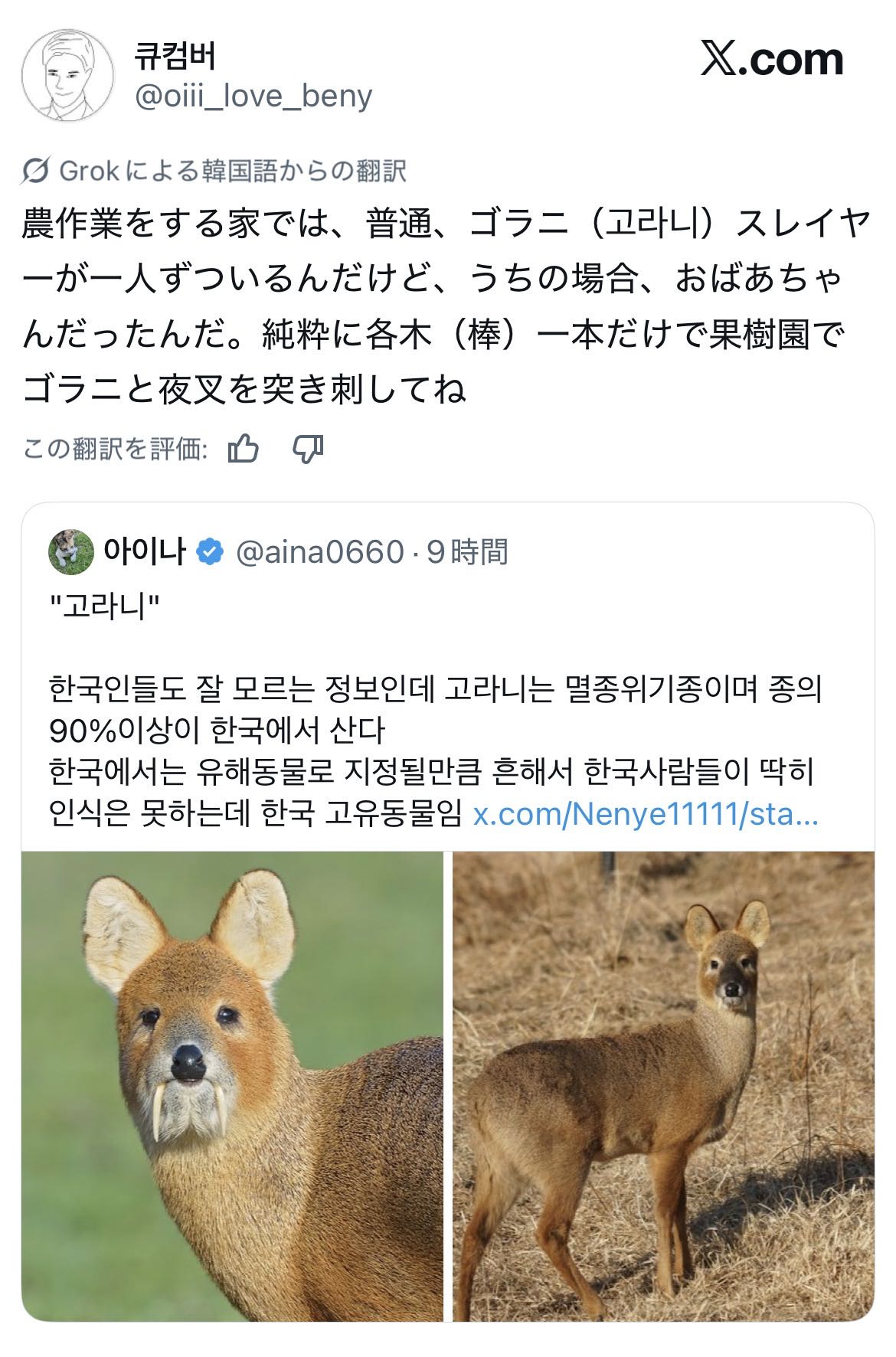Image resolution: width=896 pixels, height=1357 pixels.
Task: Open the @aina0660 handle
Action: 319,552
